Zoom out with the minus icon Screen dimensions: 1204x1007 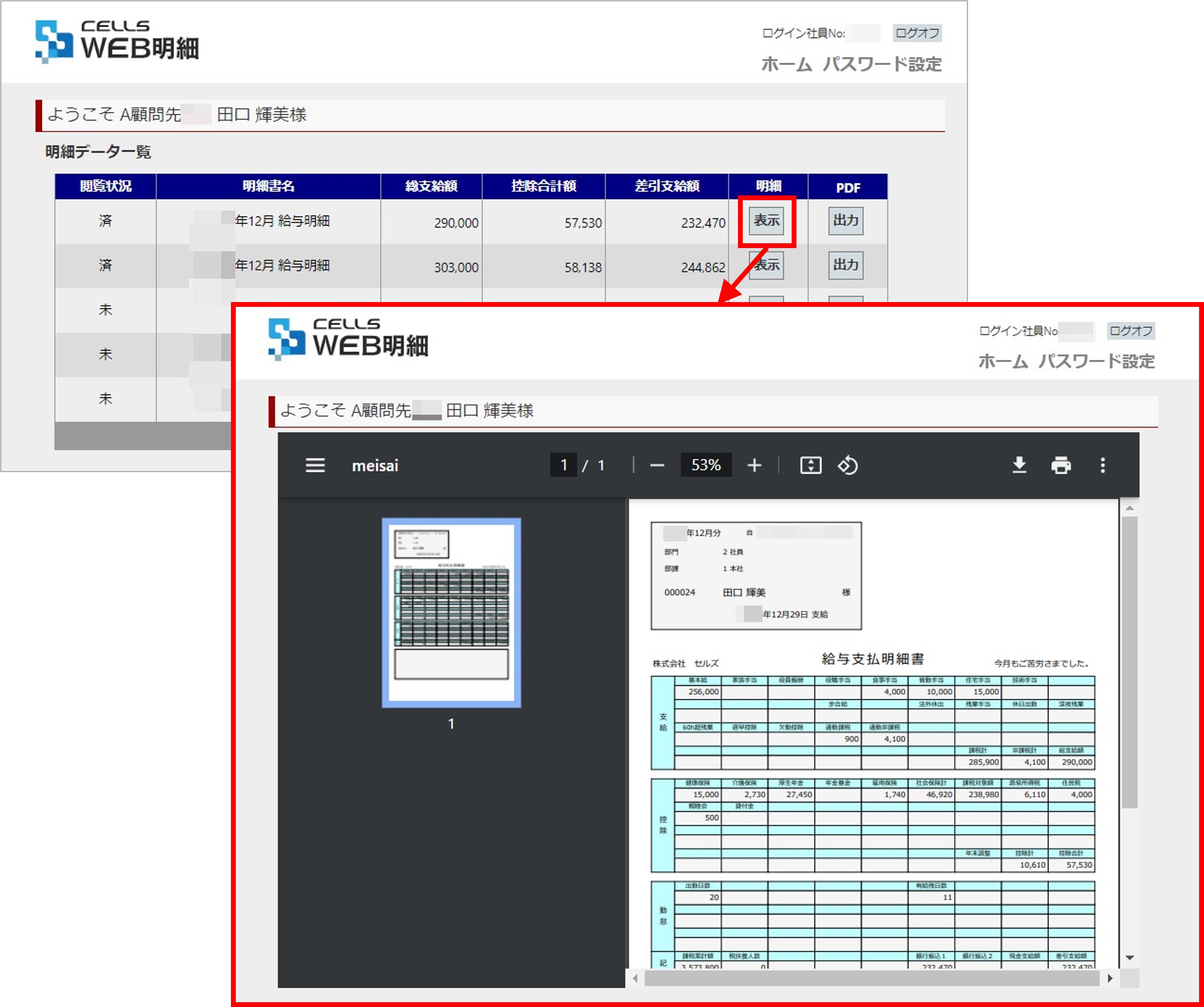click(x=657, y=465)
